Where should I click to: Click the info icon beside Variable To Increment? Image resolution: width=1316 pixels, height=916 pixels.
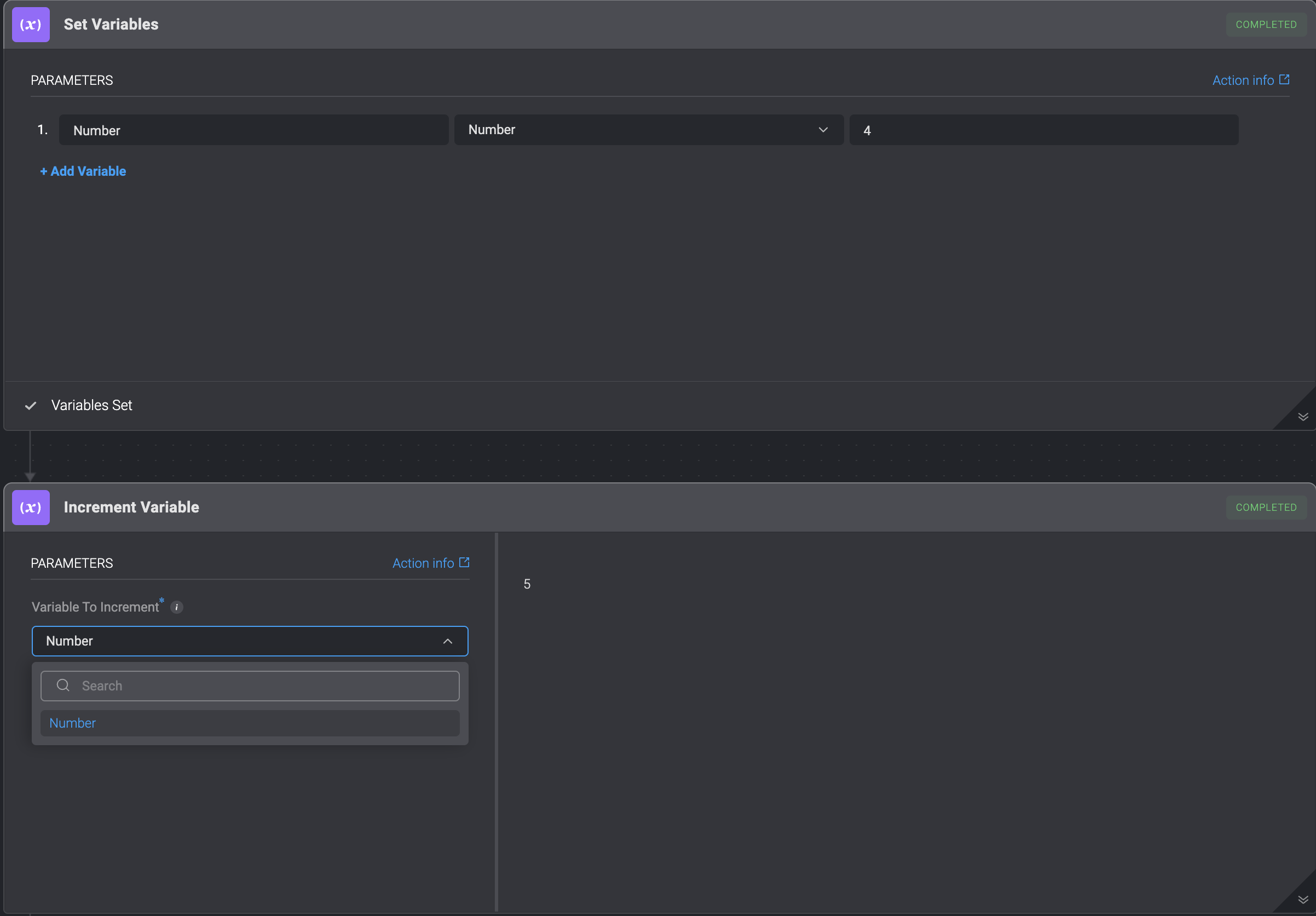176,607
